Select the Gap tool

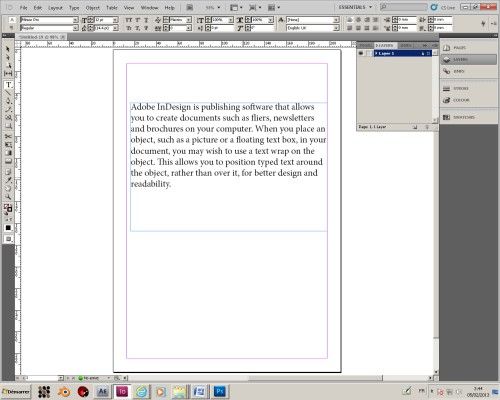[x=8, y=73]
